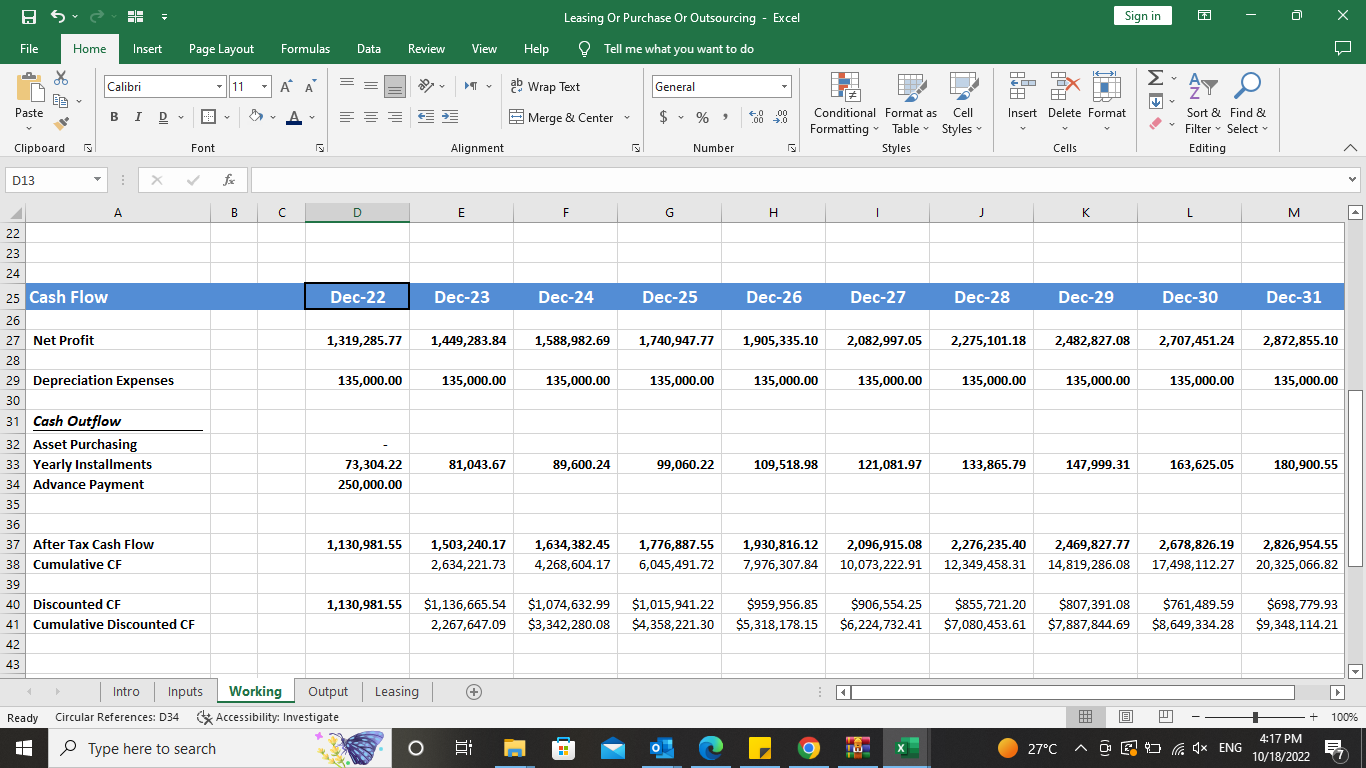
Task: Switch to Page Layout view icon
Action: pos(1125,717)
